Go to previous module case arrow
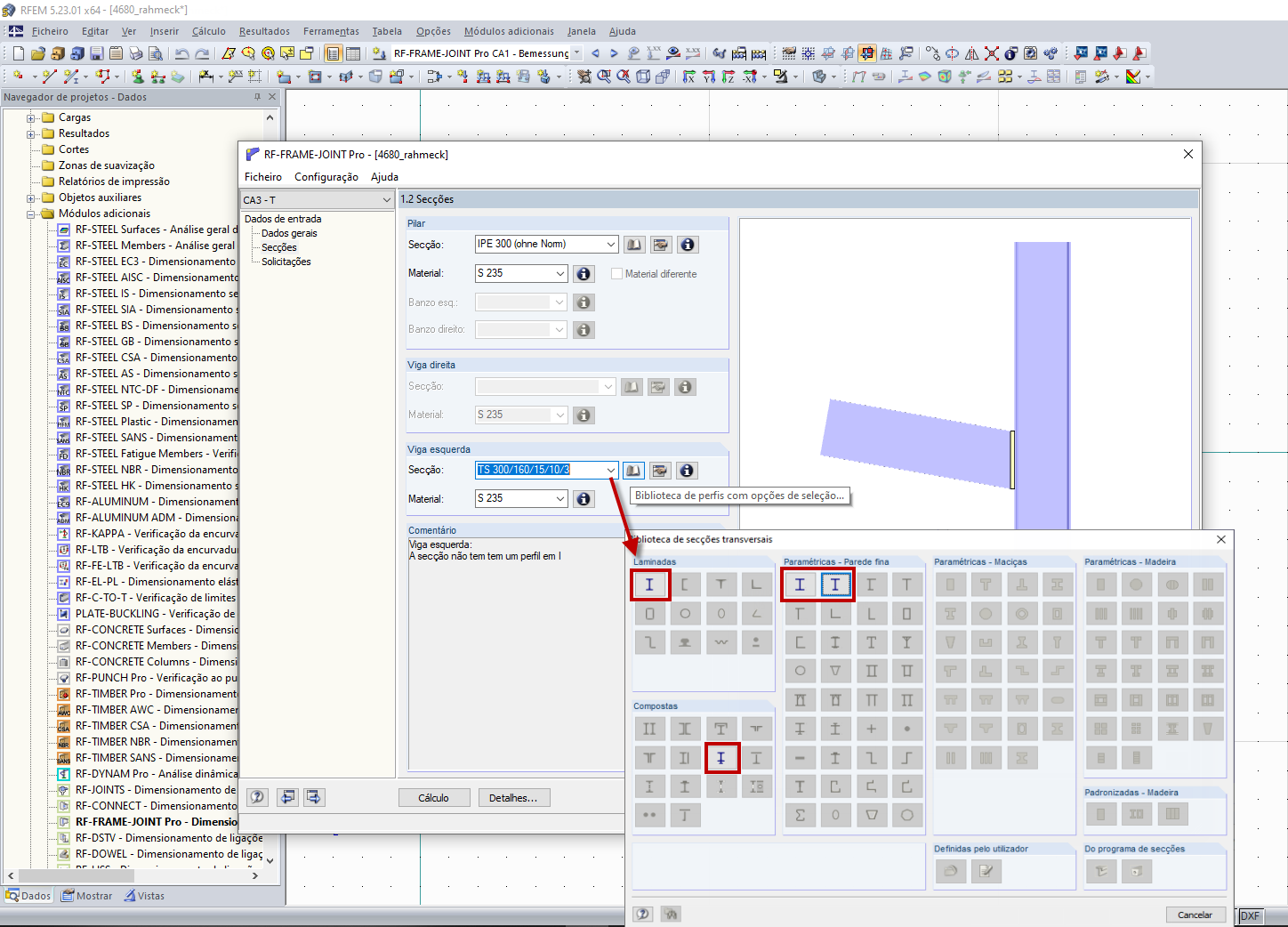 [x=595, y=53]
